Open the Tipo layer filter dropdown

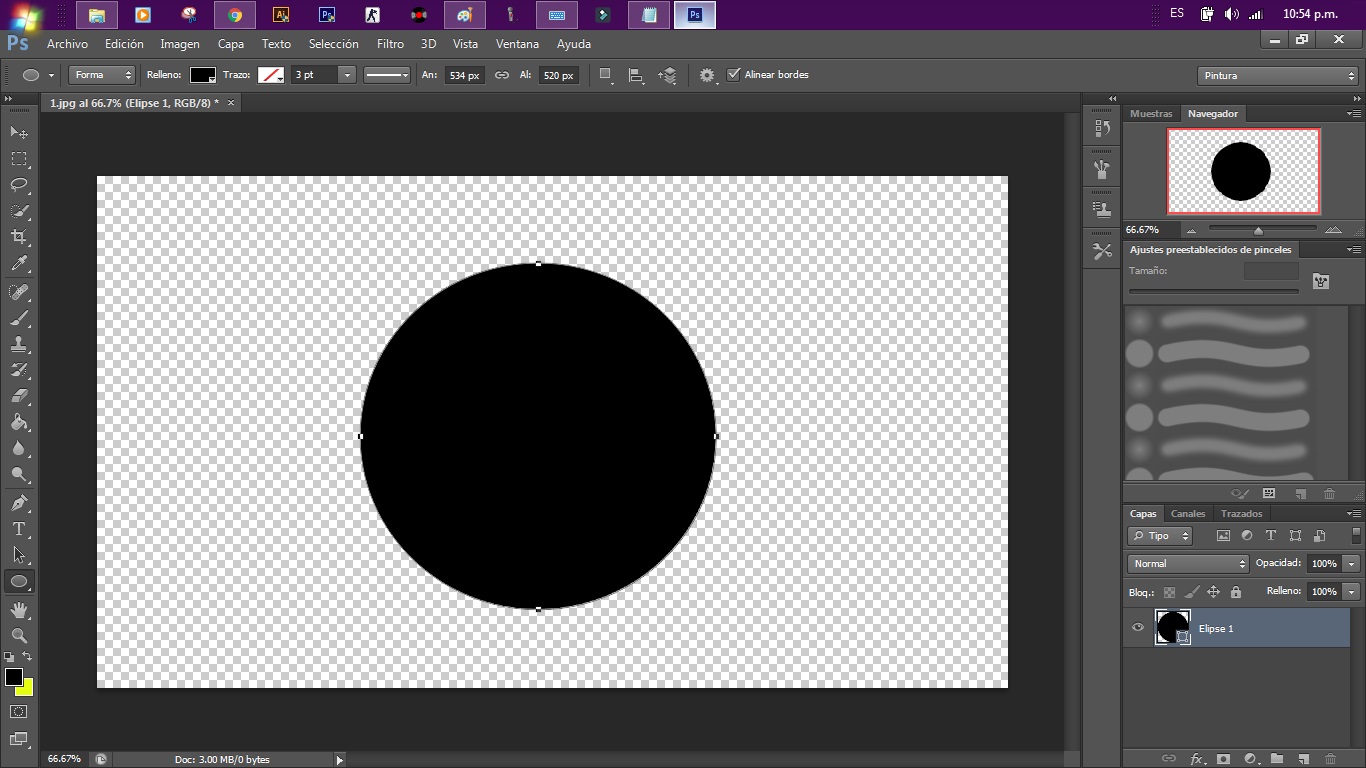pyautogui.click(x=1160, y=536)
